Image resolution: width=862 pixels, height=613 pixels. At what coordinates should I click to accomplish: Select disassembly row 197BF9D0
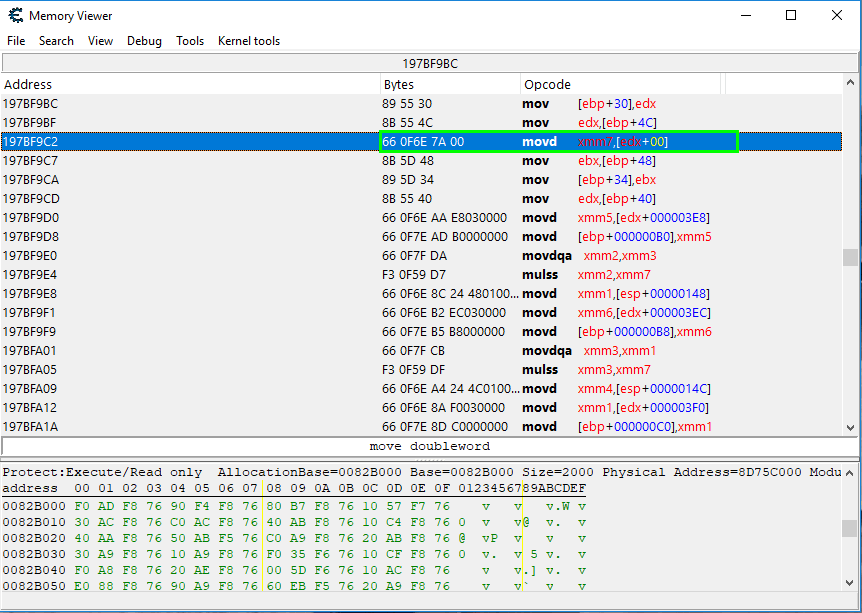[x=421, y=218]
